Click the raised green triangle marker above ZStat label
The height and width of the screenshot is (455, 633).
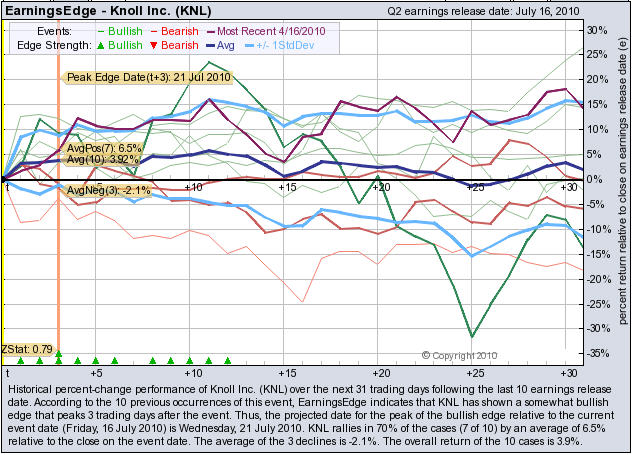[x=59, y=354]
